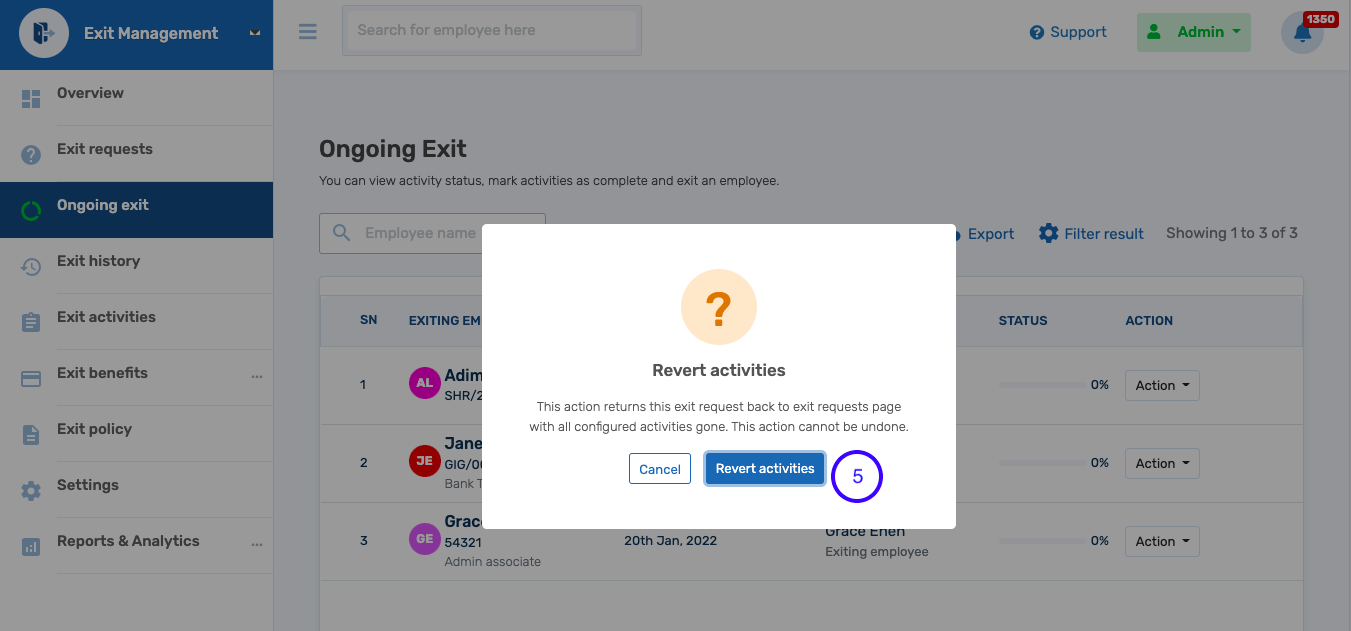Click the Ongoing exit spinner icon
The width and height of the screenshot is (1351, 631).
pyautogui.click(x=30, y=209)
